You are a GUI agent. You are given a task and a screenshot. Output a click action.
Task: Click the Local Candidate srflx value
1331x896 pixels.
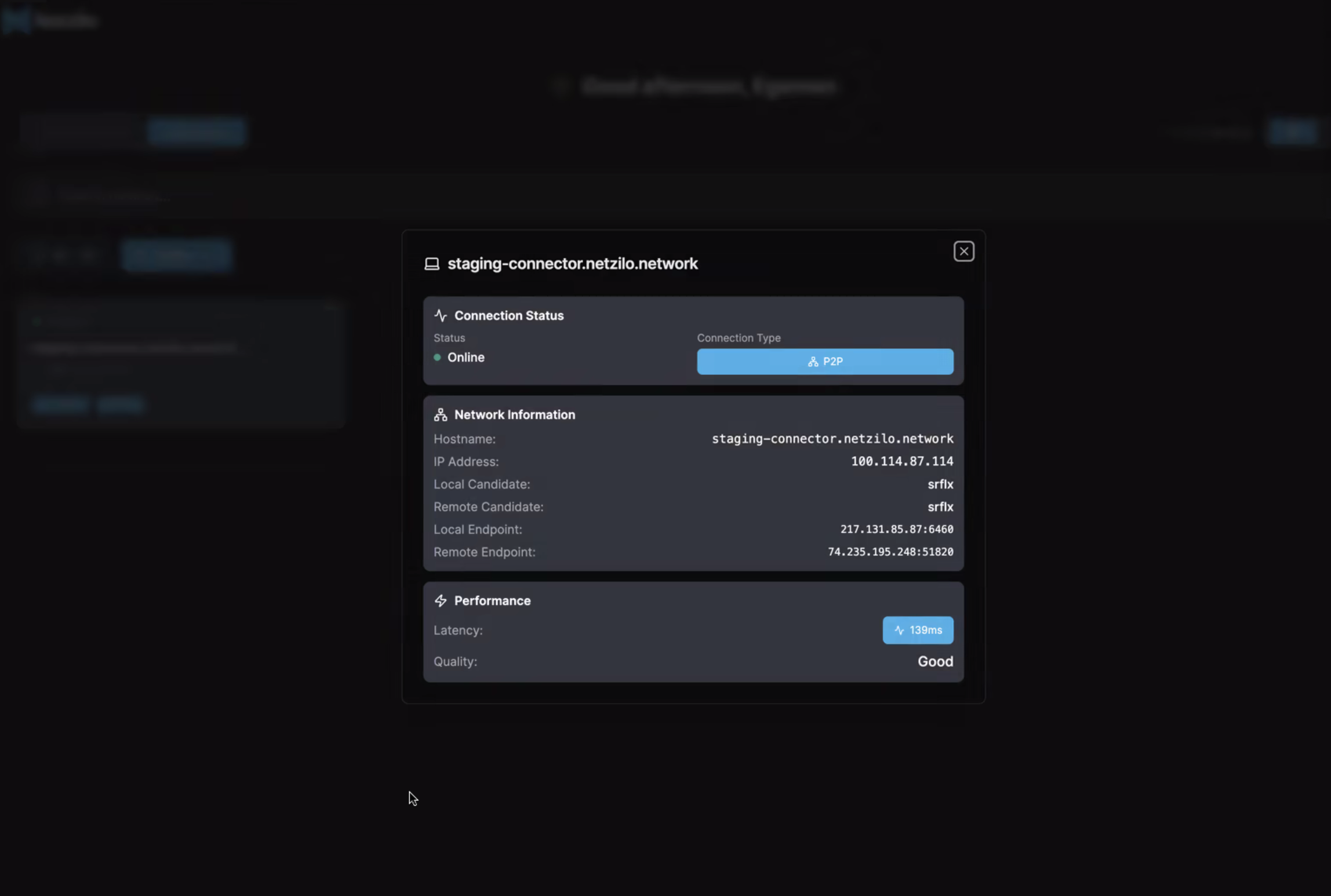pos(940,484)
